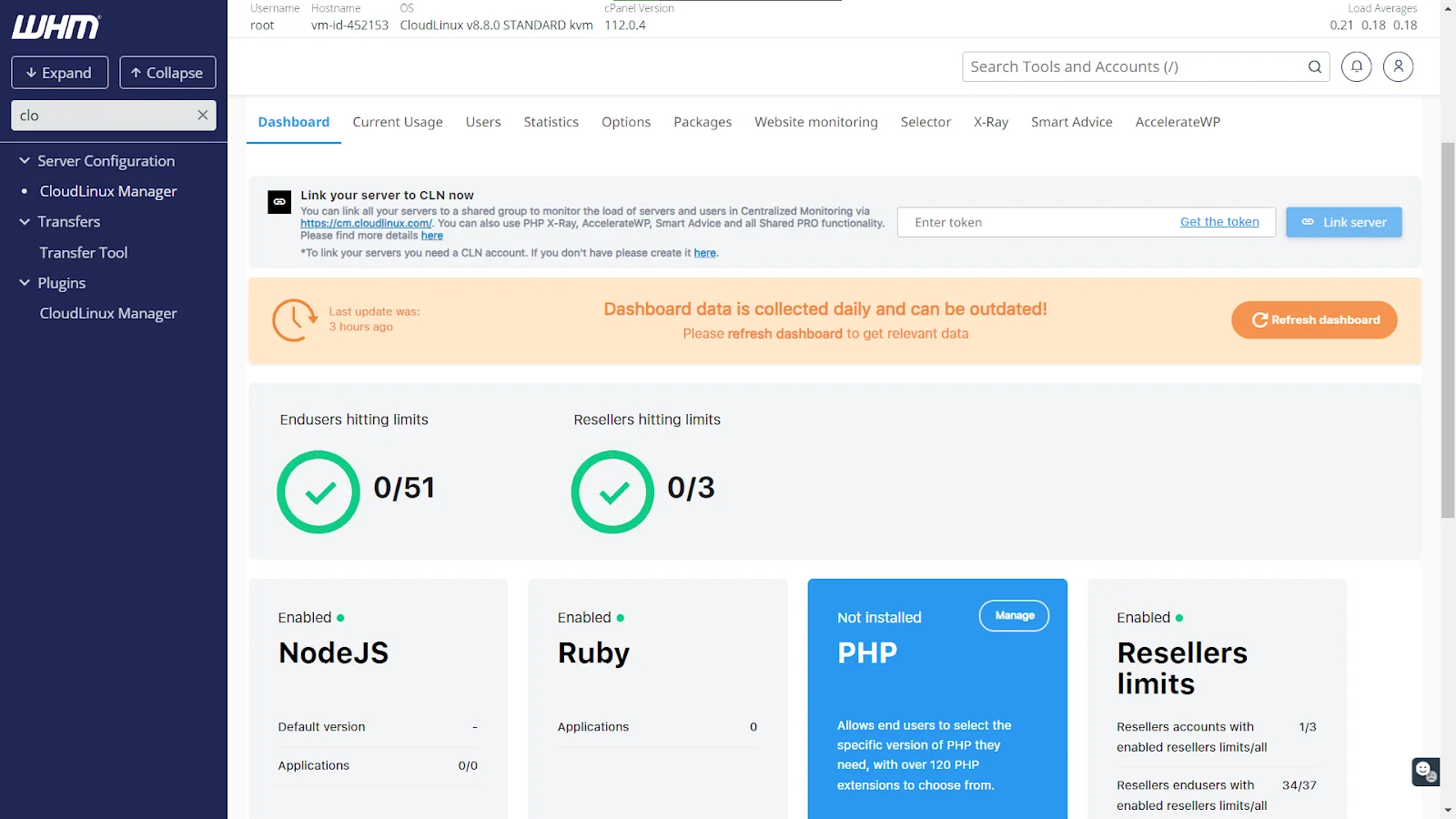
Task: Click the clock icon in the update banner
Action: coord(294,320)
